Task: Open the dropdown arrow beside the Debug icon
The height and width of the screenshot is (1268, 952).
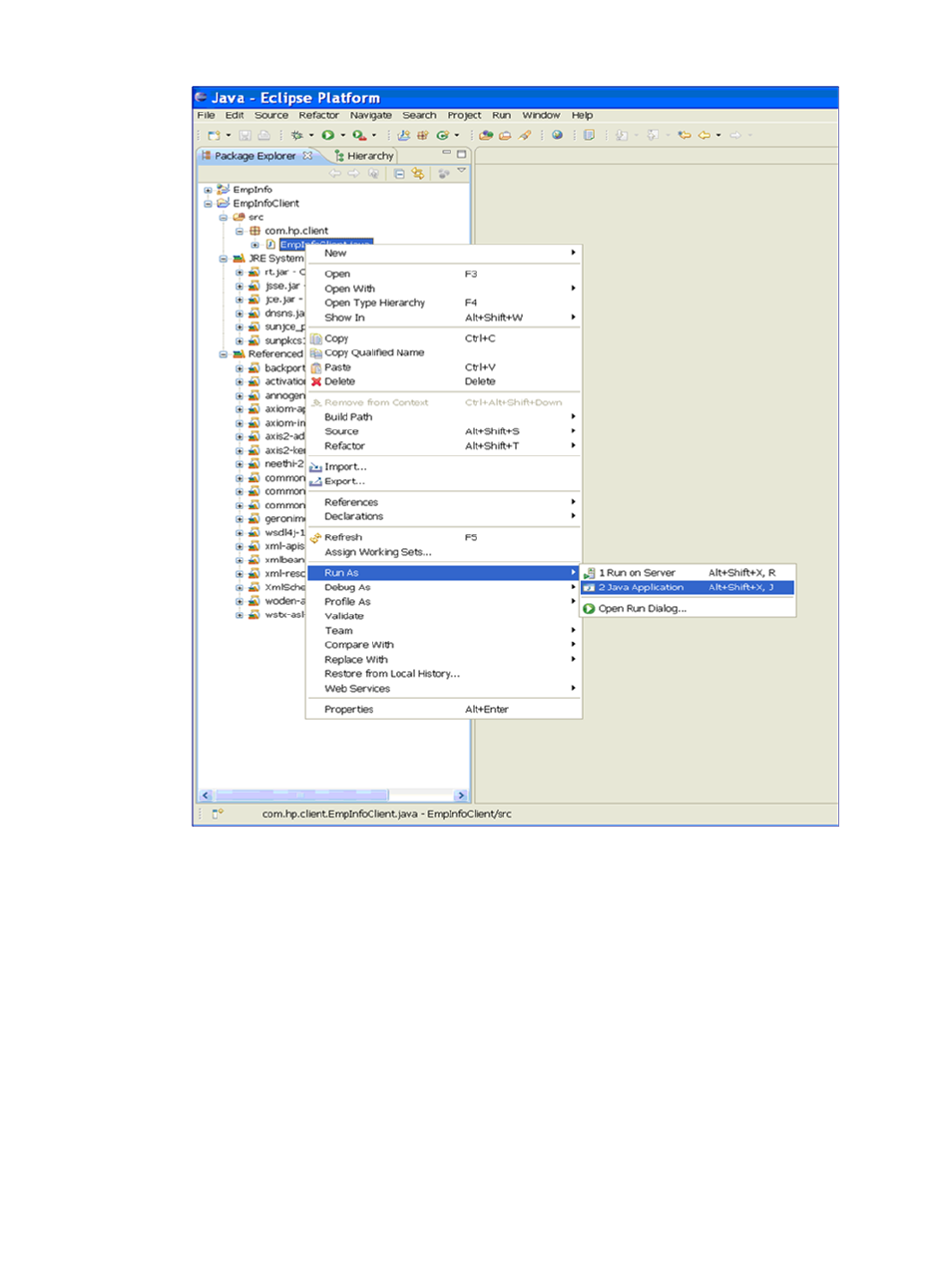Action: 310,136
